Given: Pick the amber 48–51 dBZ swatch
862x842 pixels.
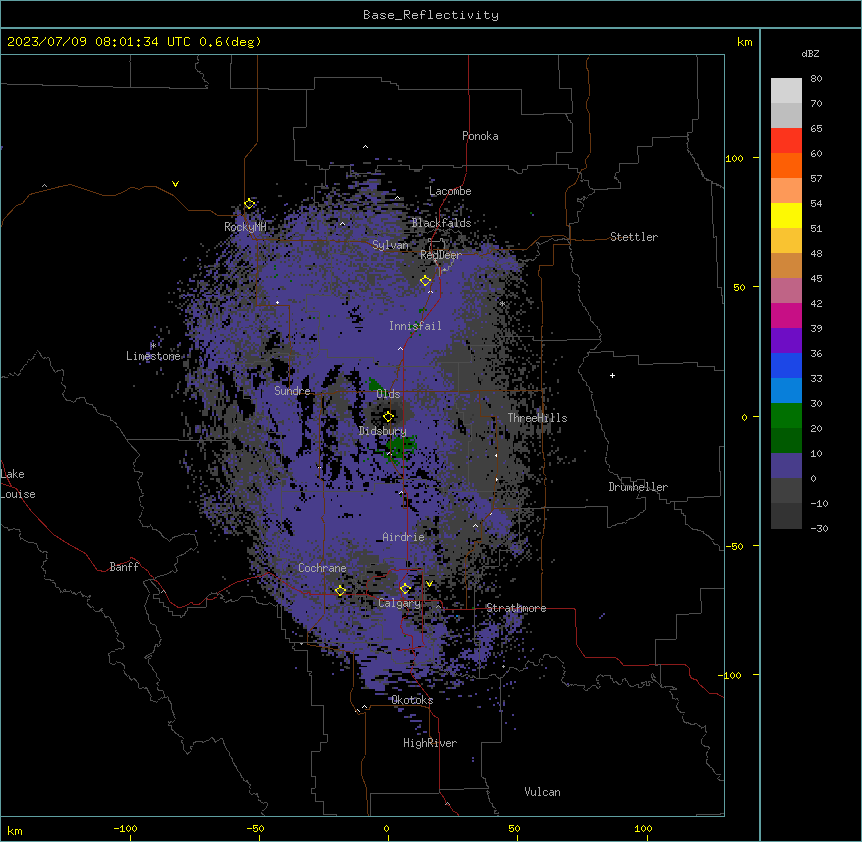Looking at the screenshot, I should 786,241.
